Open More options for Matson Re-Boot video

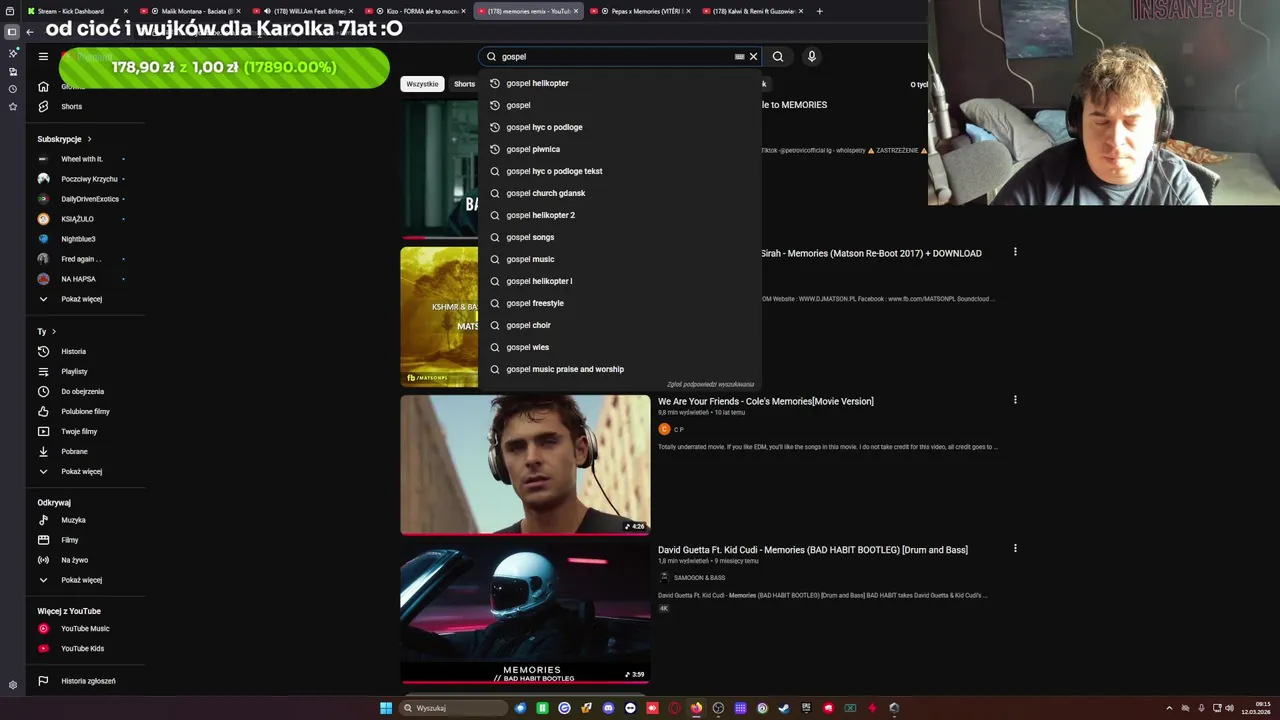point(1015,252)
